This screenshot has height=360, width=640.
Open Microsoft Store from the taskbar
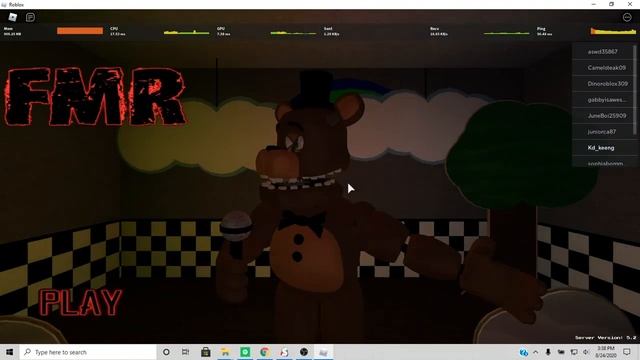[205, 352]
